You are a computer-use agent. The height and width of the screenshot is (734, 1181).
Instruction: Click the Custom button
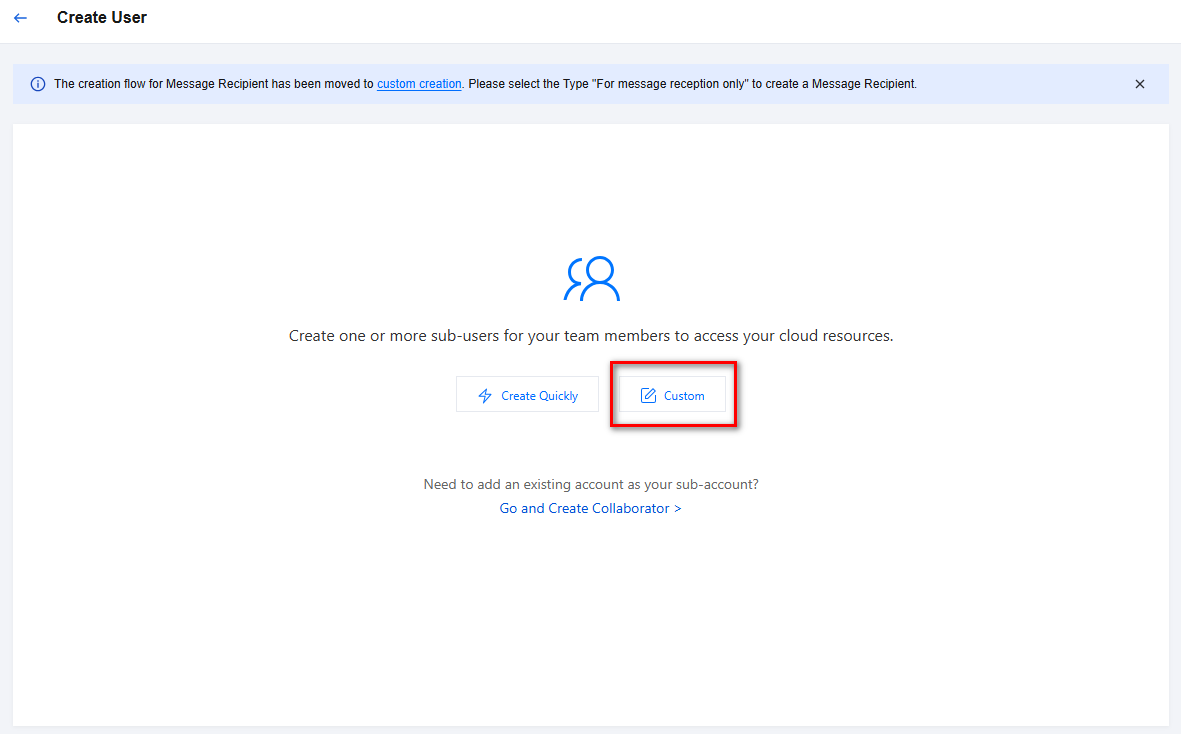[673, 395]
